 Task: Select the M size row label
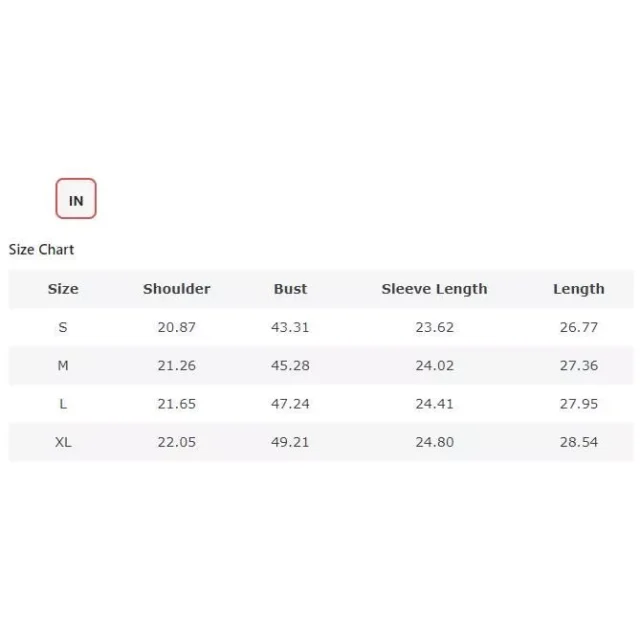[x=63, y=365]
